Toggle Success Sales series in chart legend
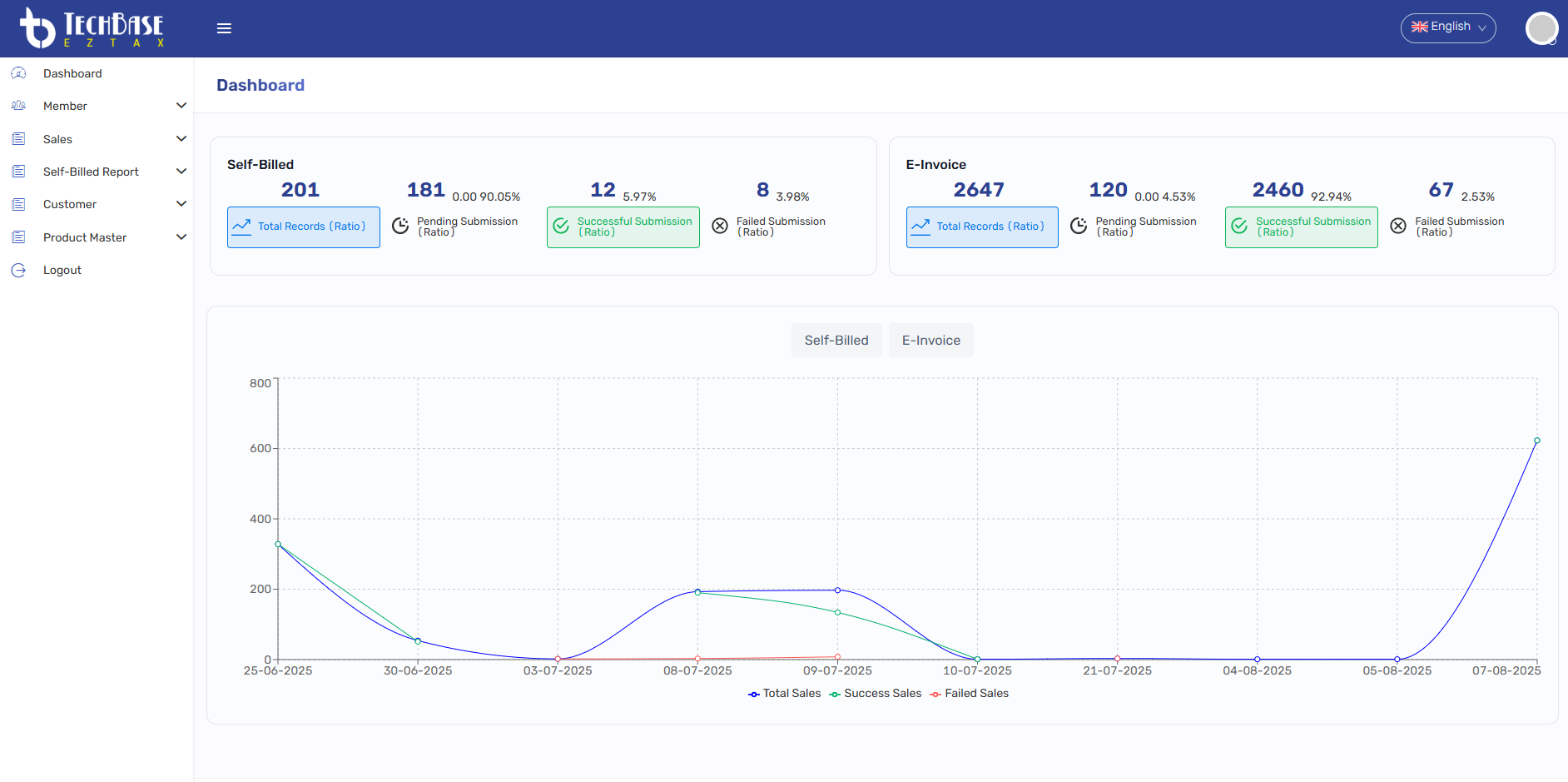The image size is (1568, 782). [x=876, y=694]
